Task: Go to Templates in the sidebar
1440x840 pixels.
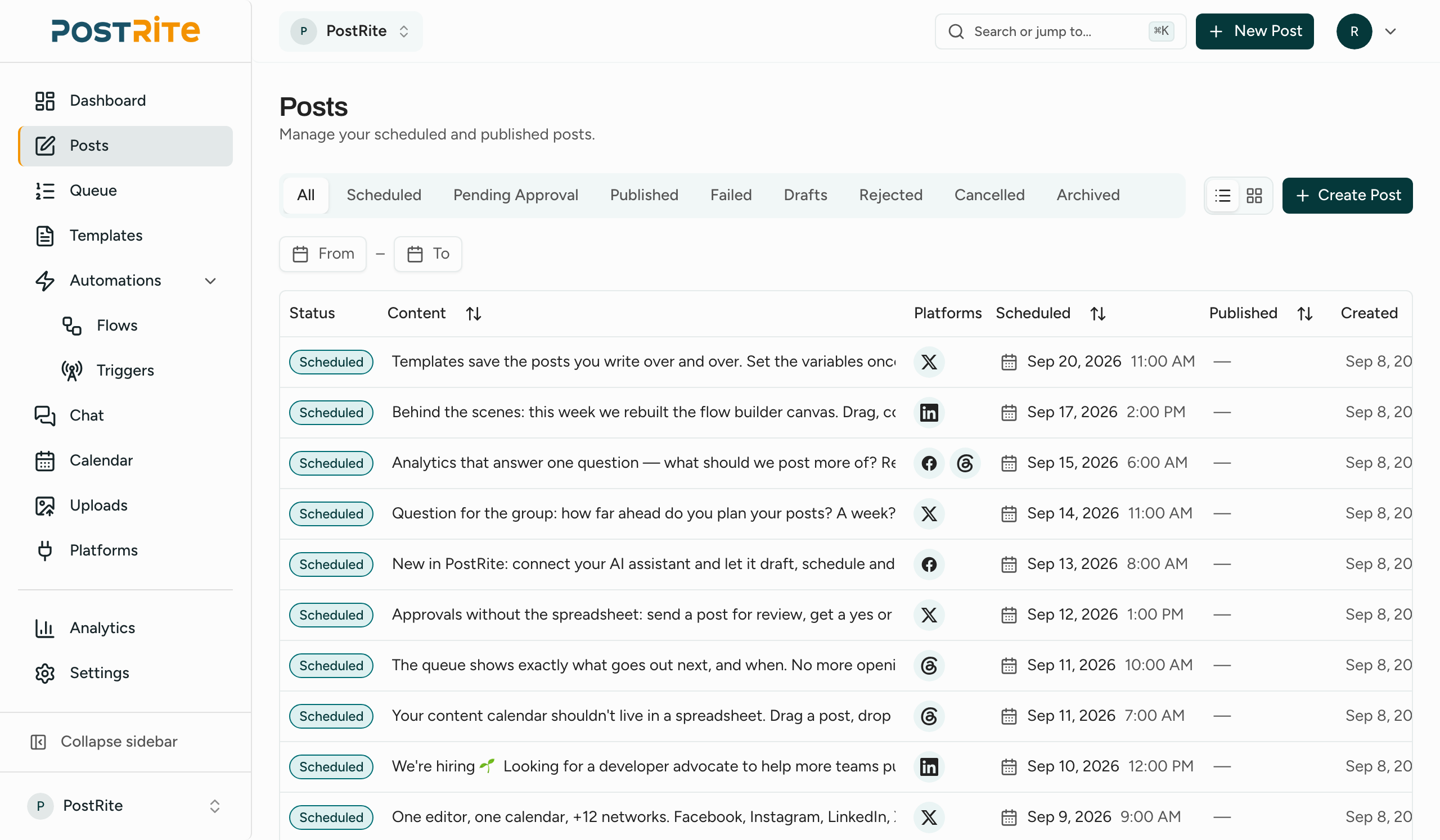Action: (125, 236)
